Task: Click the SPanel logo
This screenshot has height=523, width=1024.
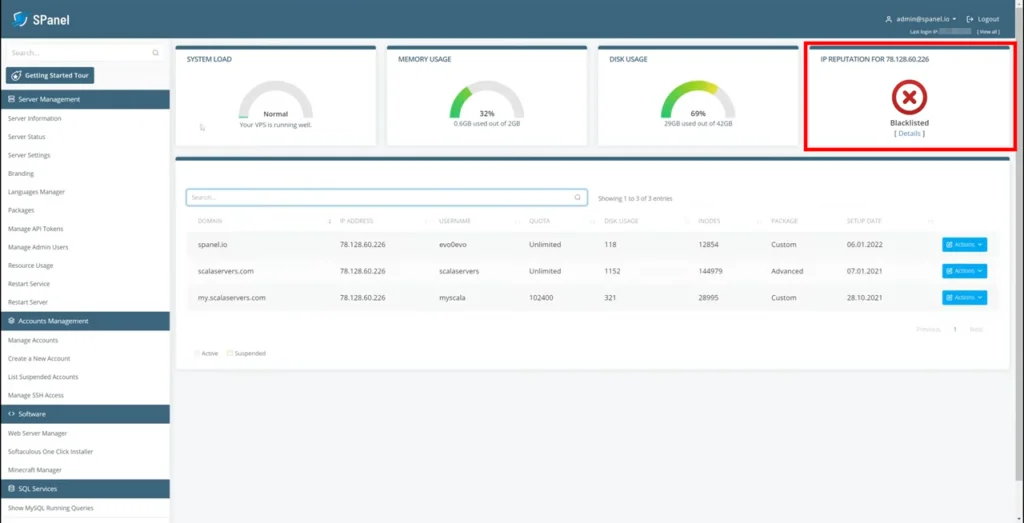Action: point(40,20)
